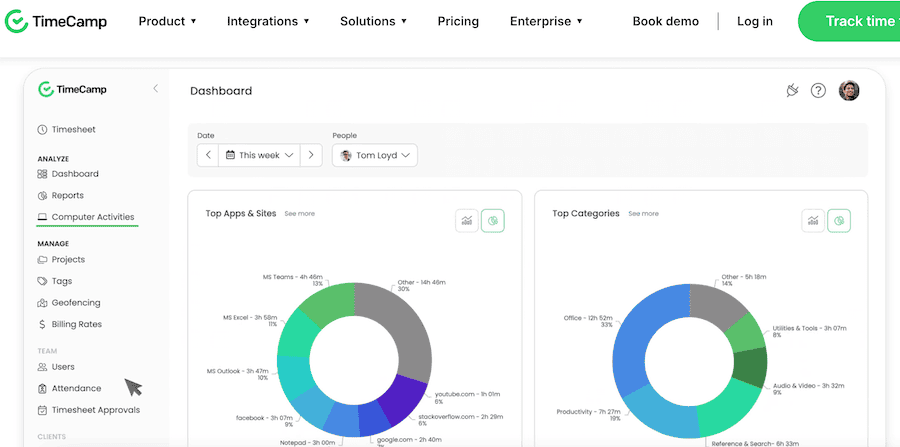The image size is (900, 447).
Task: Click See more next to Top Categories
Action: coord(643,213)
